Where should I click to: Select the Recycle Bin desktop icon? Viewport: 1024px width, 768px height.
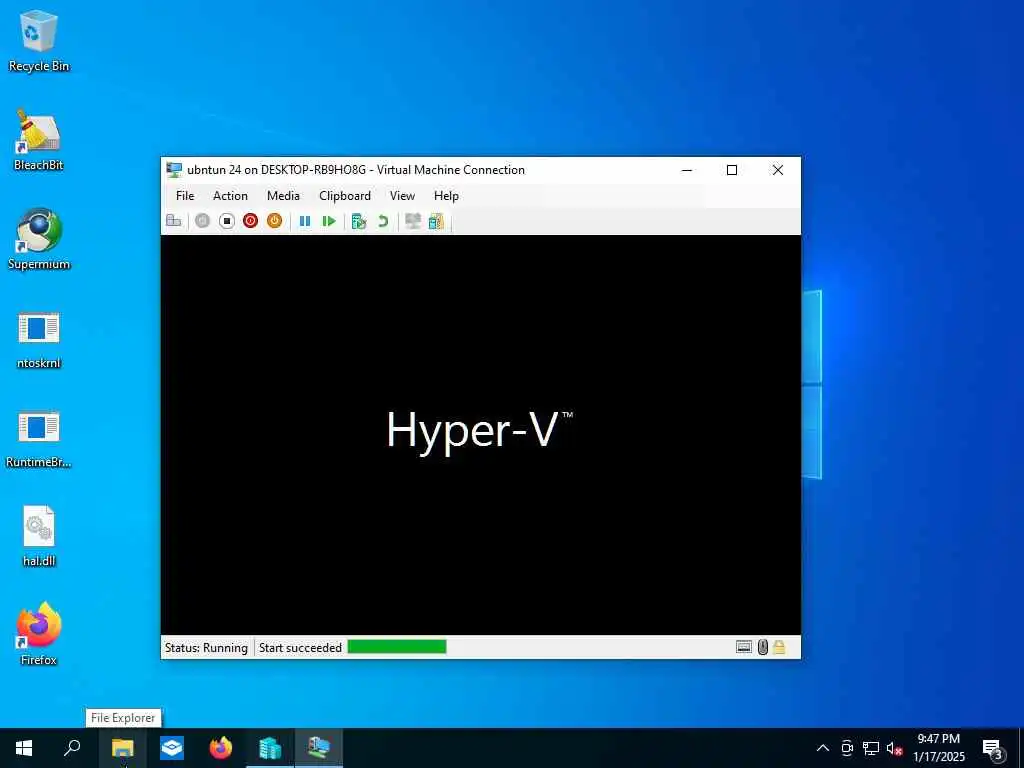tap(39, 40)
